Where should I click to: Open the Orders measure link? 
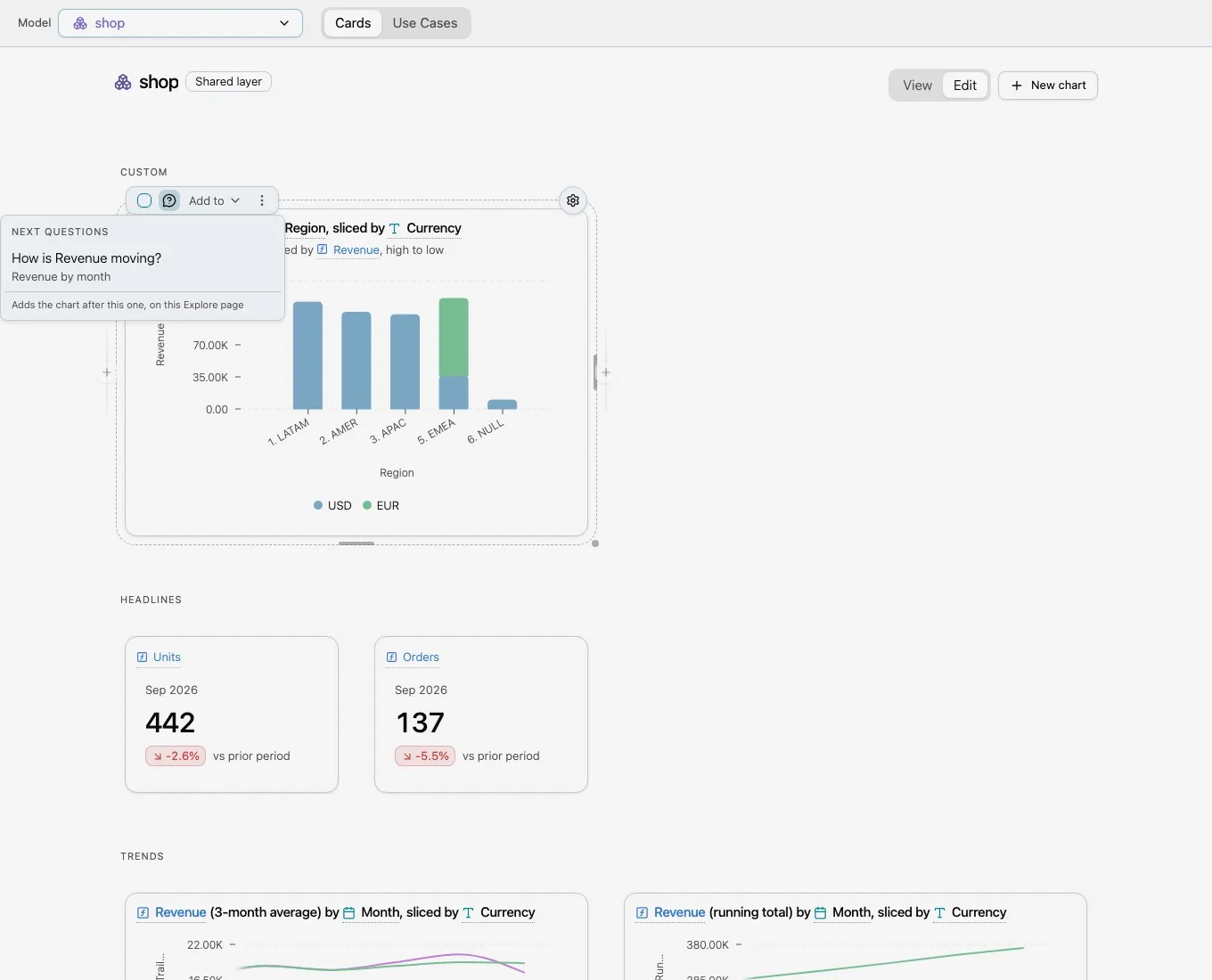point(421,657)
